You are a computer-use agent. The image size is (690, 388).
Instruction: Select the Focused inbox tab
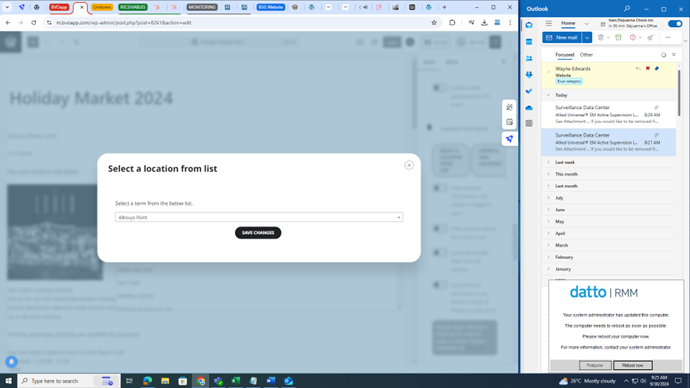pyautogui.click(x=565, y=55)
